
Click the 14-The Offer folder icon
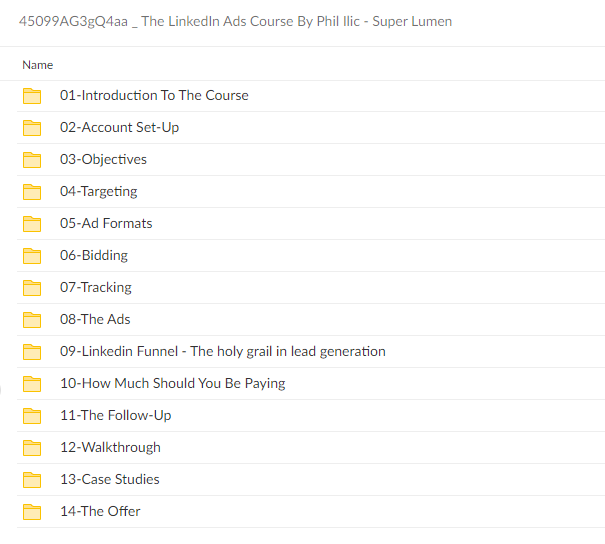32,512
